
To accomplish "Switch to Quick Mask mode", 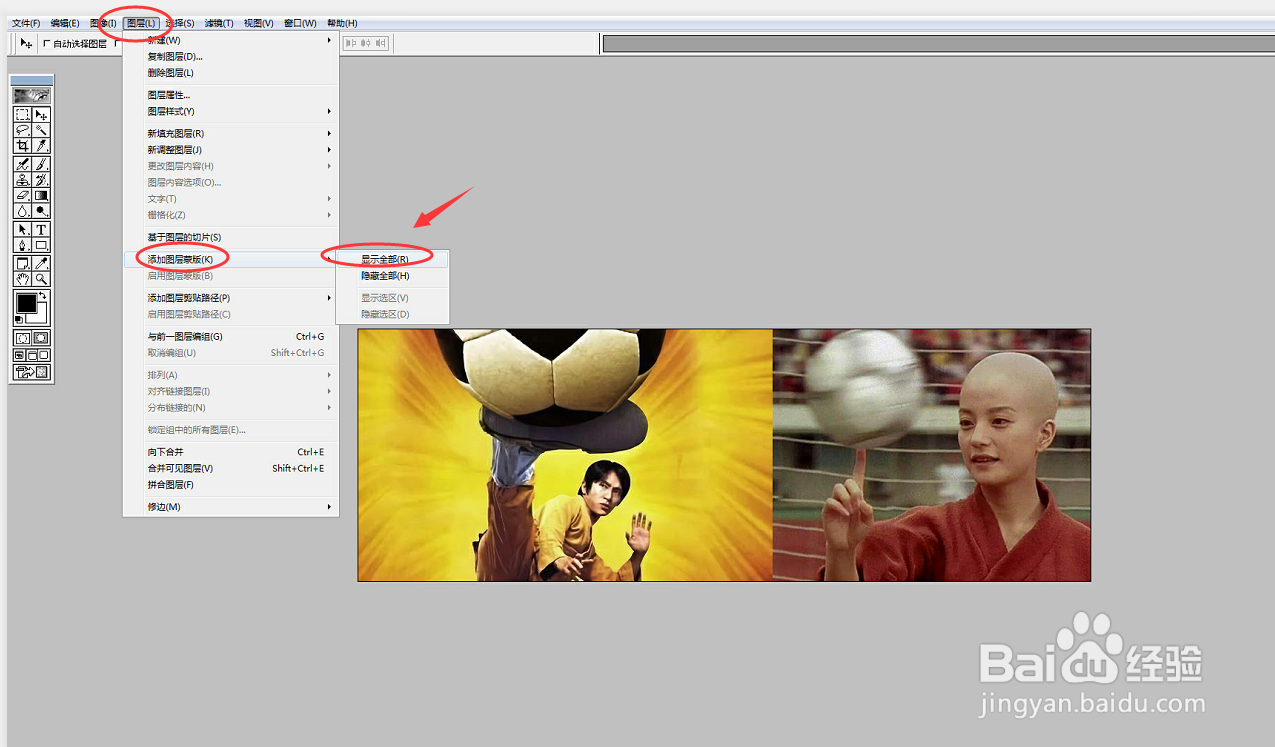I will pyautogui.click(x=42, y=338).
